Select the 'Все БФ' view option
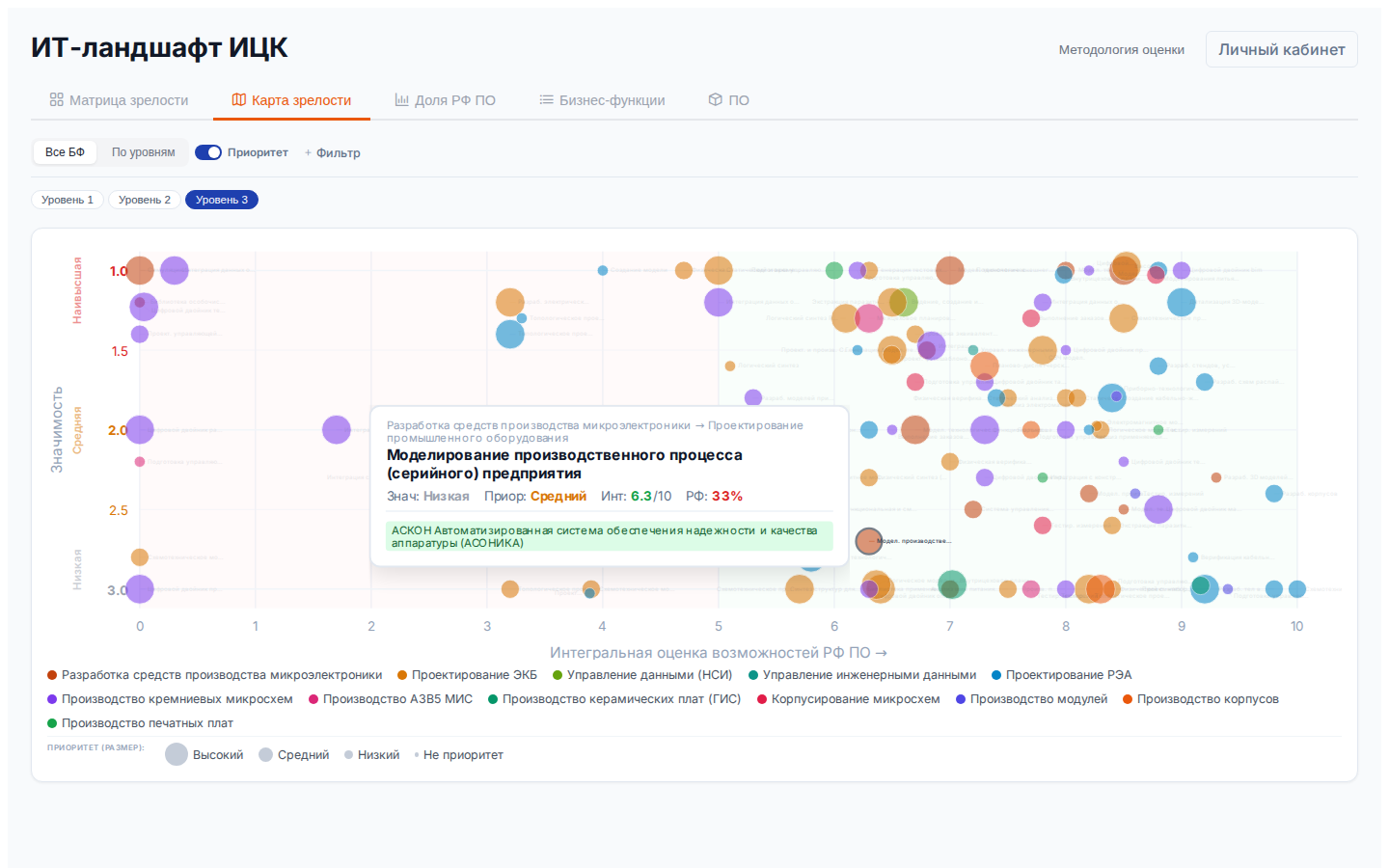This screenshot has height=868, width=1389. 65,152
